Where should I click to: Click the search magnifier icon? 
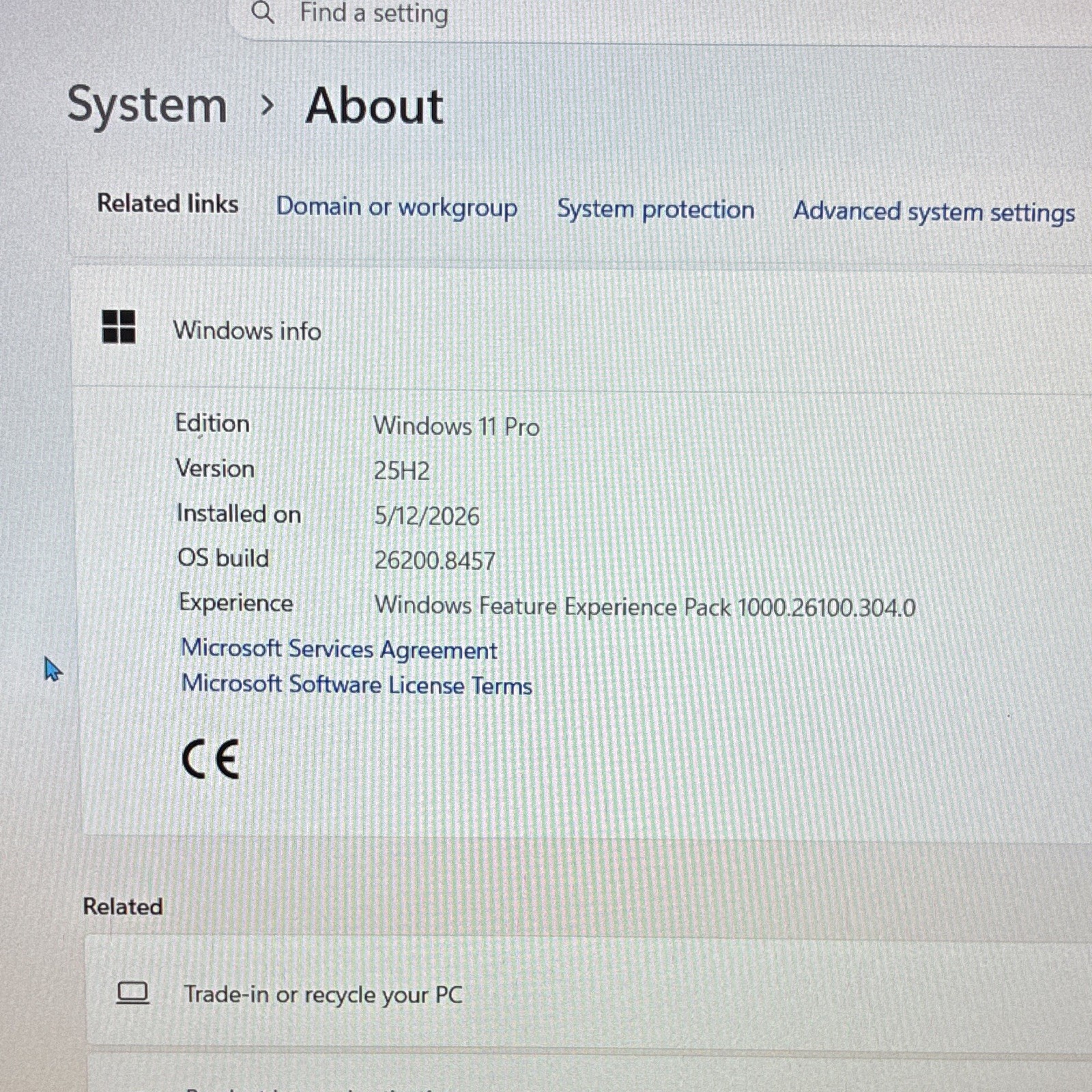coord(263,12)
